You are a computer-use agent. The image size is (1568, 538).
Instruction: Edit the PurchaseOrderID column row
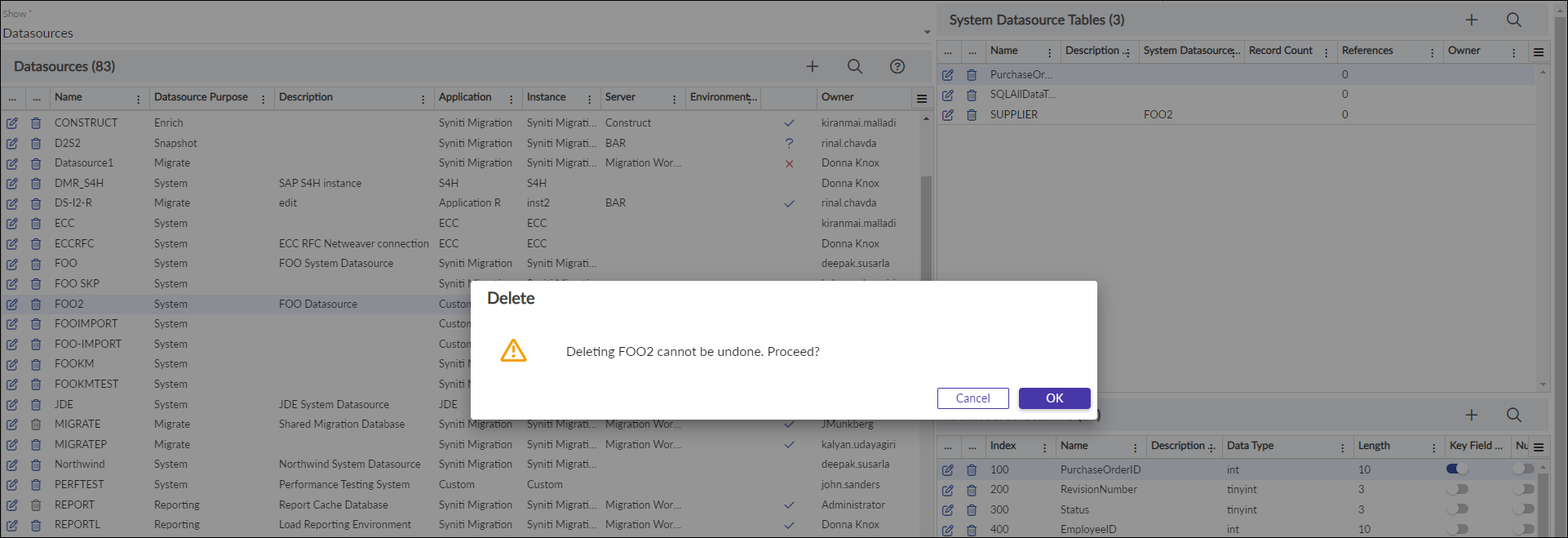tap(948, 470)
